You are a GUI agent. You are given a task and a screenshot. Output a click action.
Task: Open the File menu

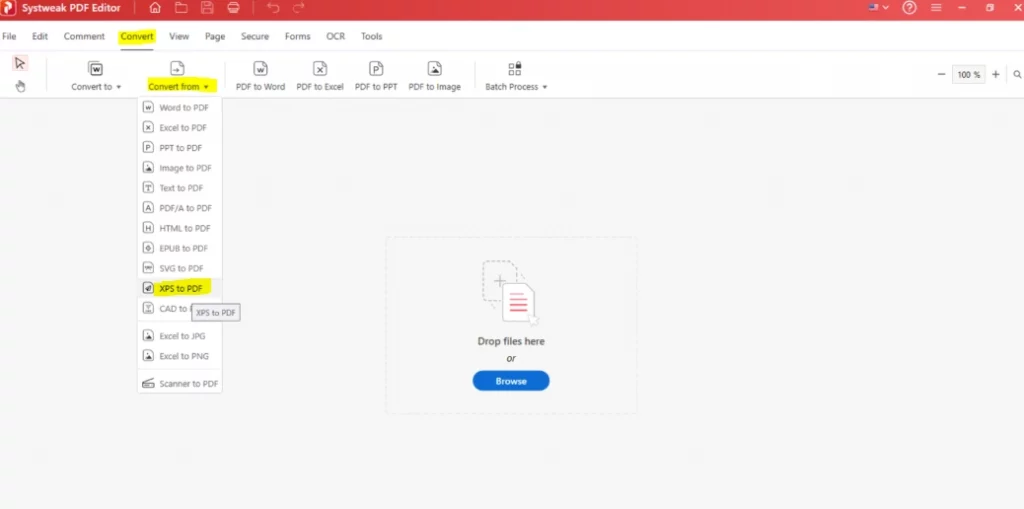point(9,37)
